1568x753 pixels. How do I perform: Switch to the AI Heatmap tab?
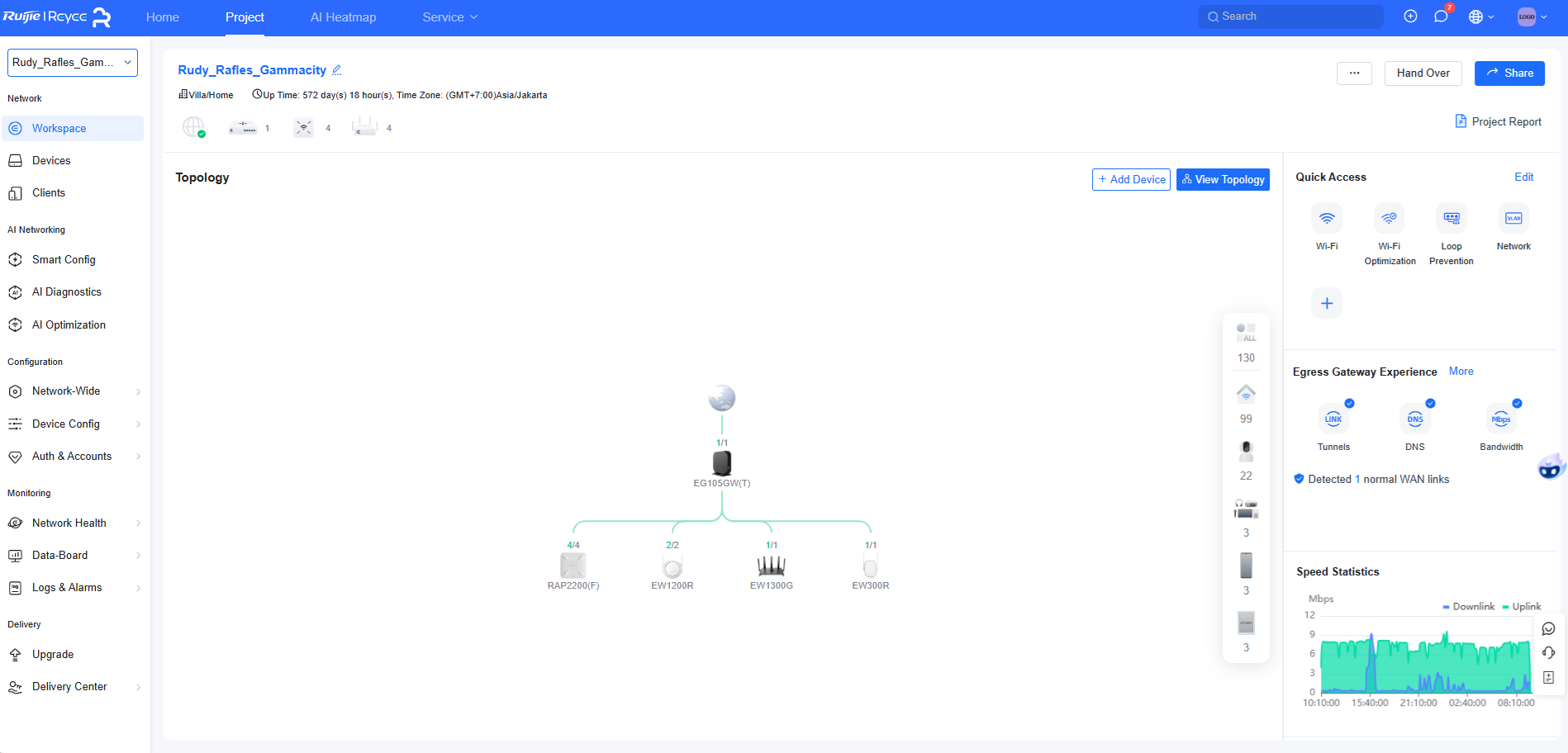(343, 17)
